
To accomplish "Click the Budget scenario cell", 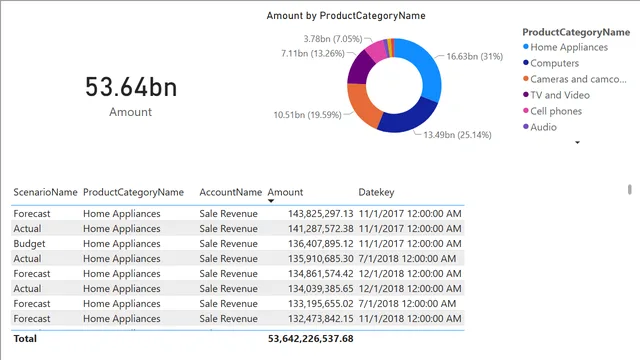I will (29, 244).
